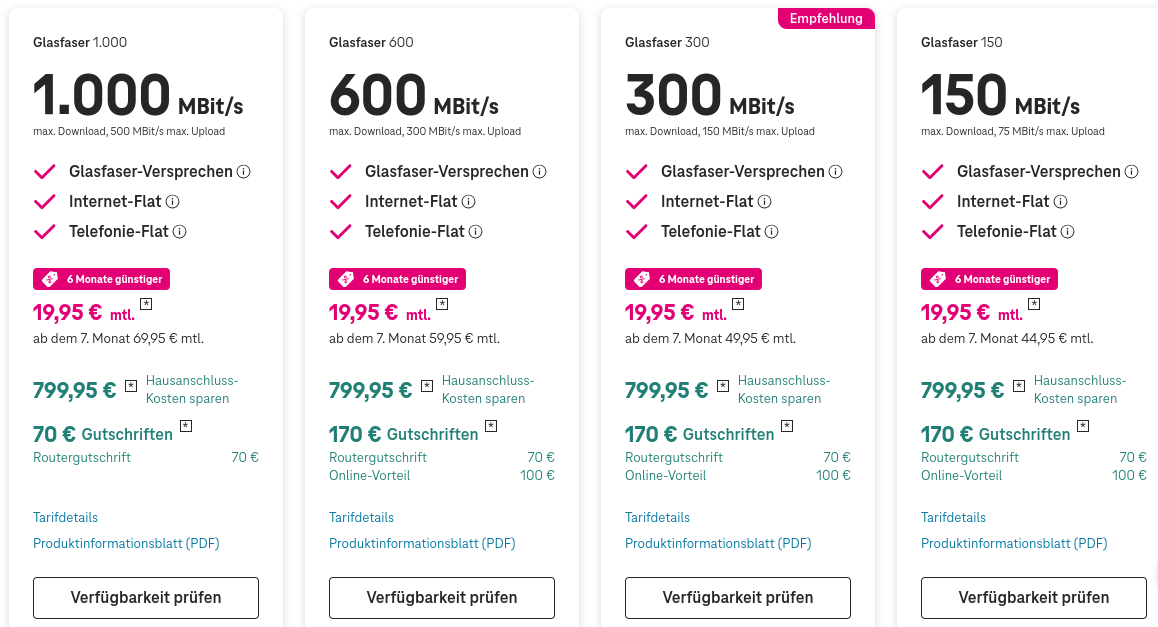1158x627 pixels.
Task: Open footnote asterisk beside Glasfaser 150 monthly price
Action: tap(1034, 304)
